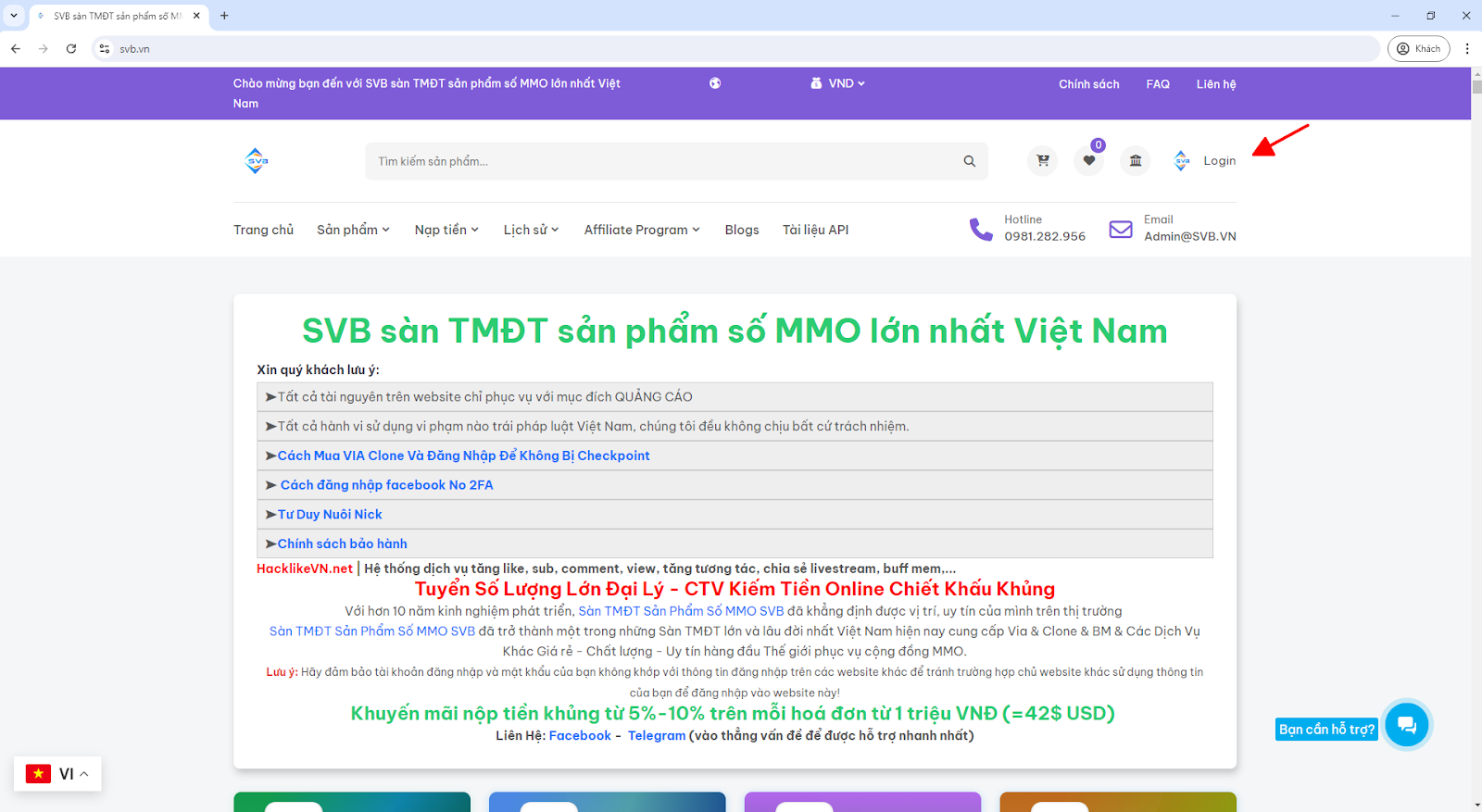The height and width of the screenshot is (812, 1482).
Task: Open the shopping cart icon
Action: coord(1043,161)
